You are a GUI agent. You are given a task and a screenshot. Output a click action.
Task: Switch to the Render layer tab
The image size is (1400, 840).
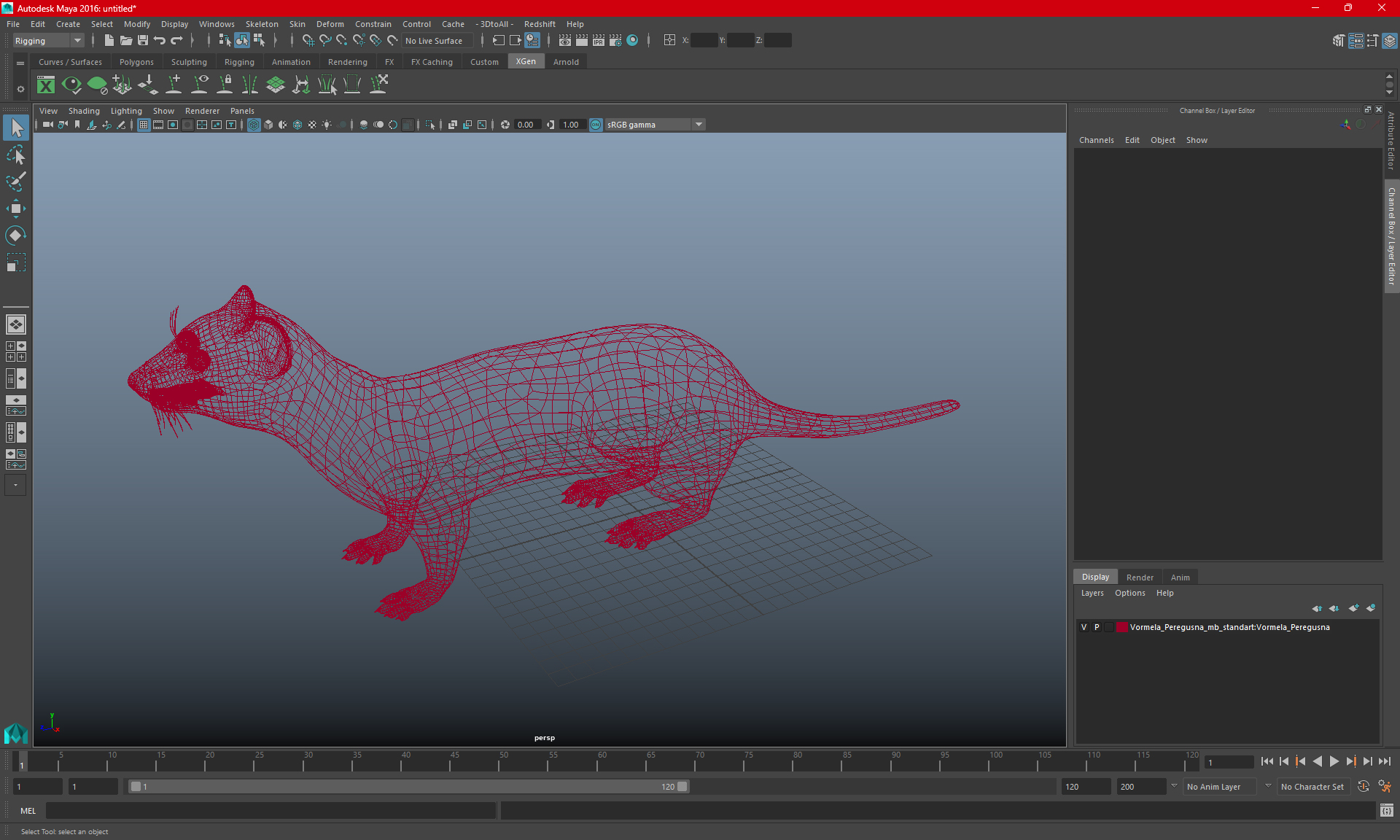1140,577
